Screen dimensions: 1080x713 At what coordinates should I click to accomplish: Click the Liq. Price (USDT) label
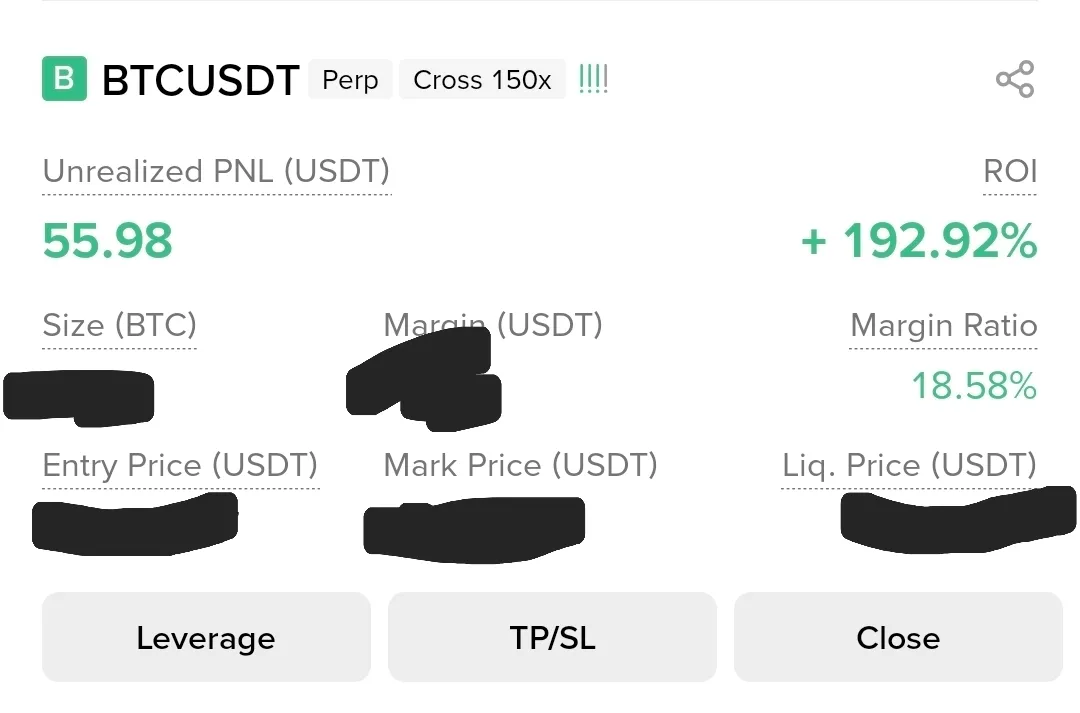(909, 465)
